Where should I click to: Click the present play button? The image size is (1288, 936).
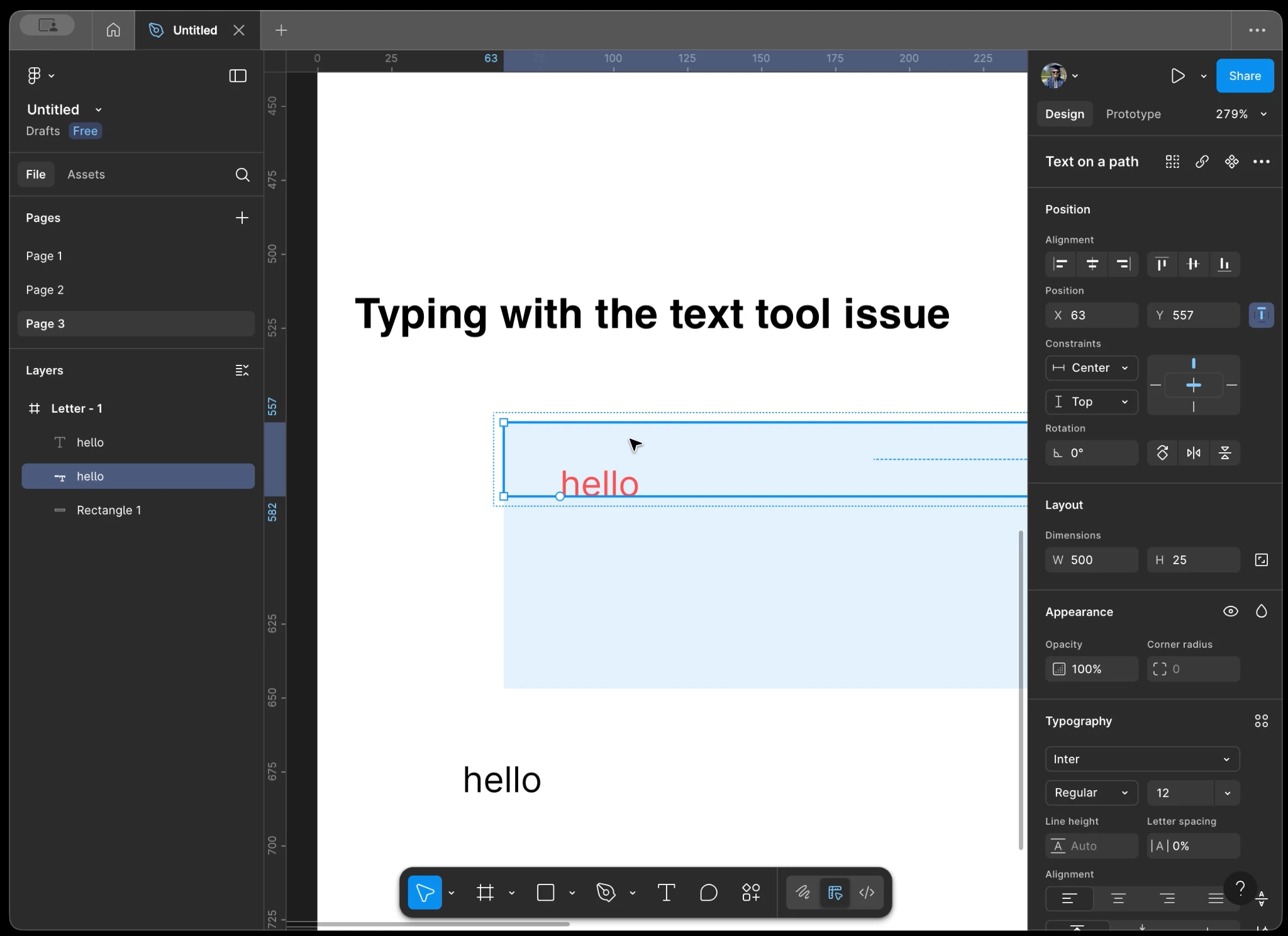[1177, 76]
